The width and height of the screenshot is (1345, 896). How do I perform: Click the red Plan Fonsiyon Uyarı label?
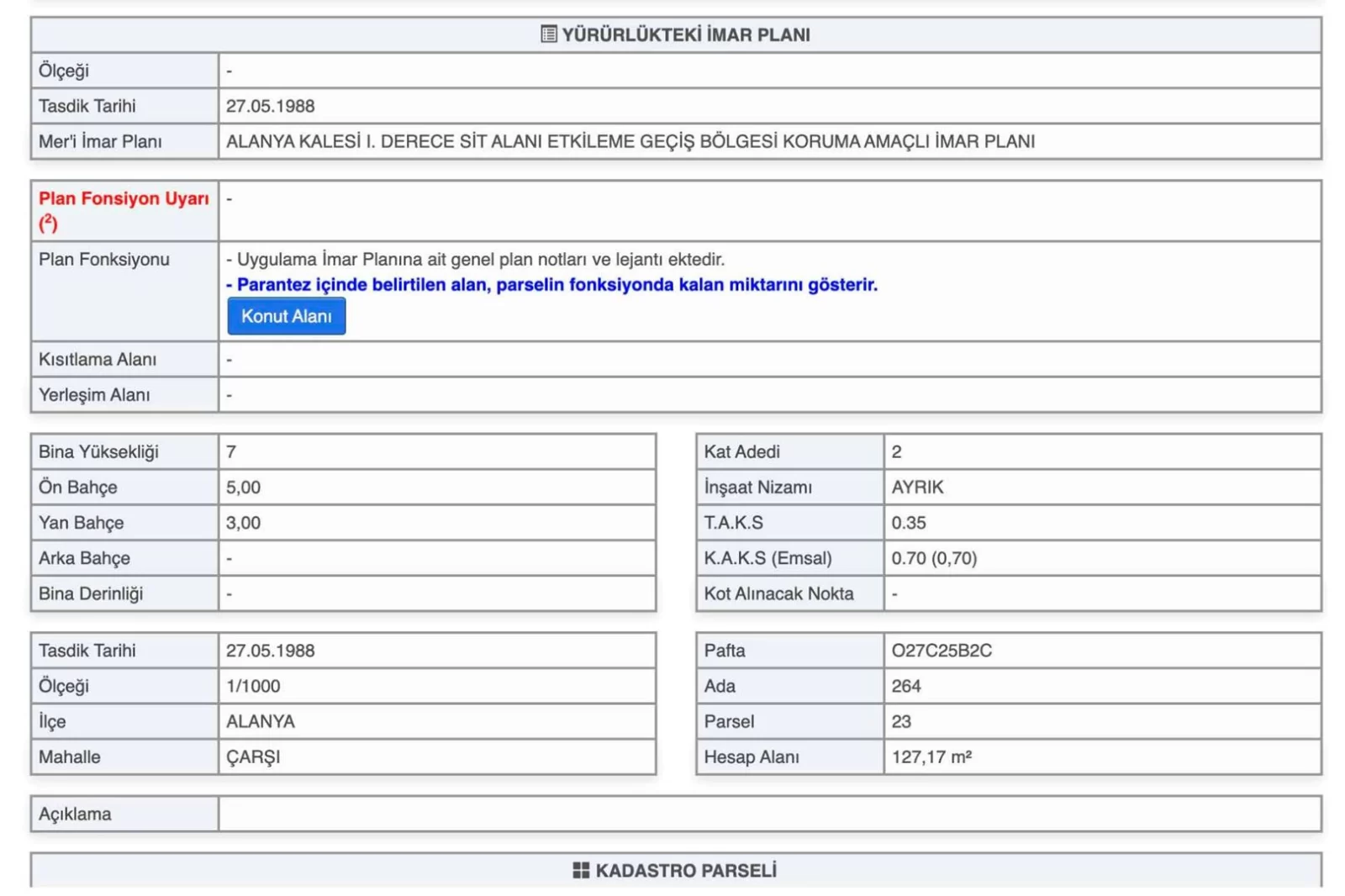pos(124,199)
